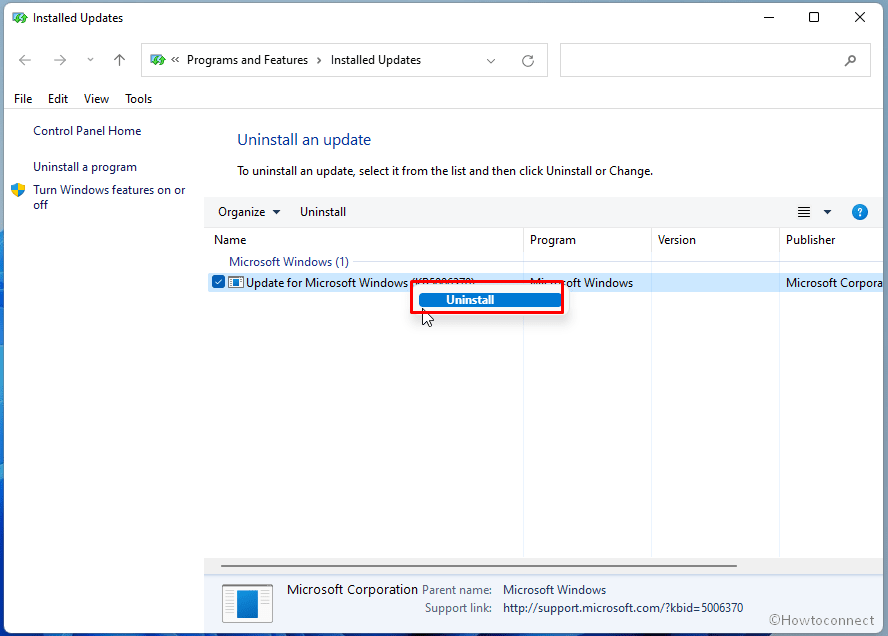This screenshot has height=636, width=888.
Task: Click the Uninstall an update heading
Action: [304, 140]
